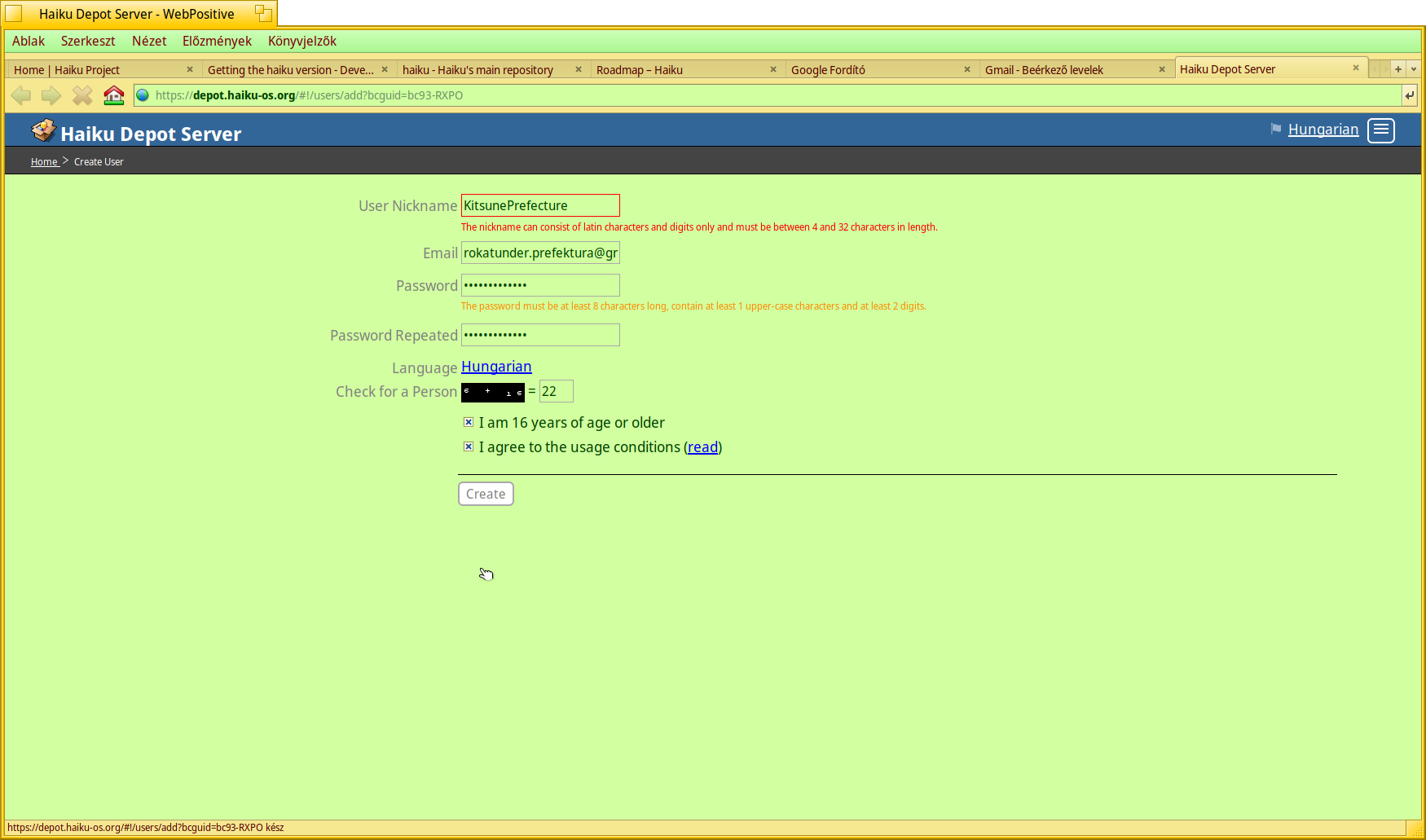The image size is (1426, 840).
Task: Open the Szerkeszt menu
Action: coord(88,41)
